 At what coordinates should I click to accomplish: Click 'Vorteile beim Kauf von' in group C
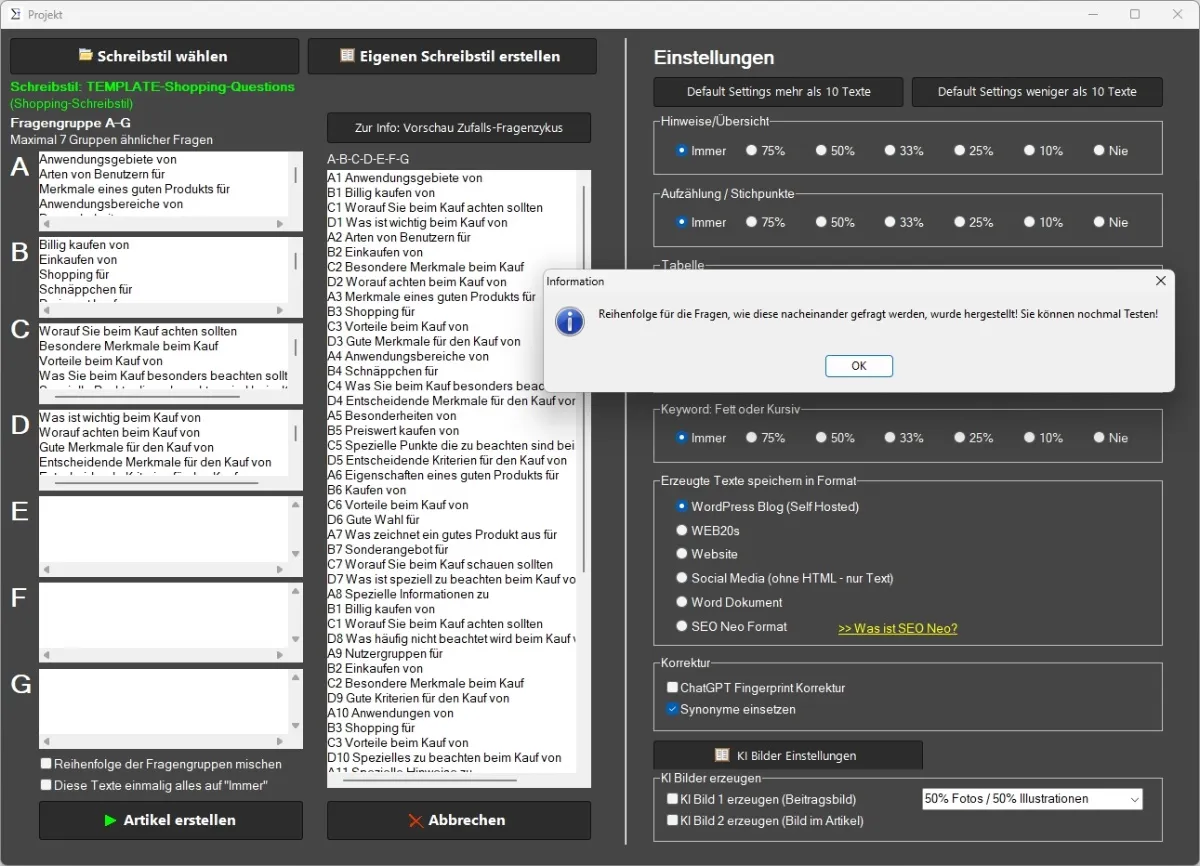(101, 361)
